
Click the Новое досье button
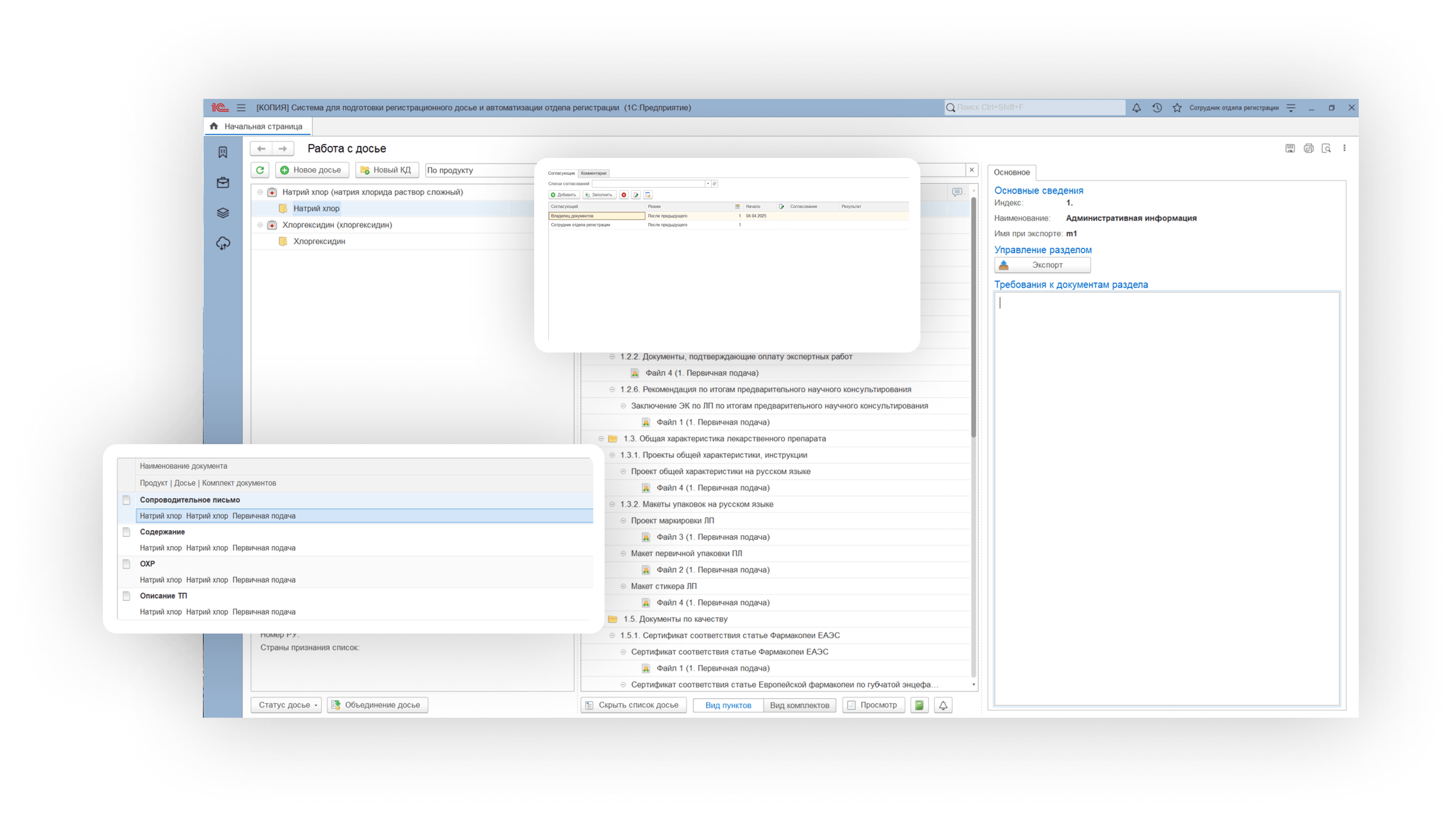[311, 170]
